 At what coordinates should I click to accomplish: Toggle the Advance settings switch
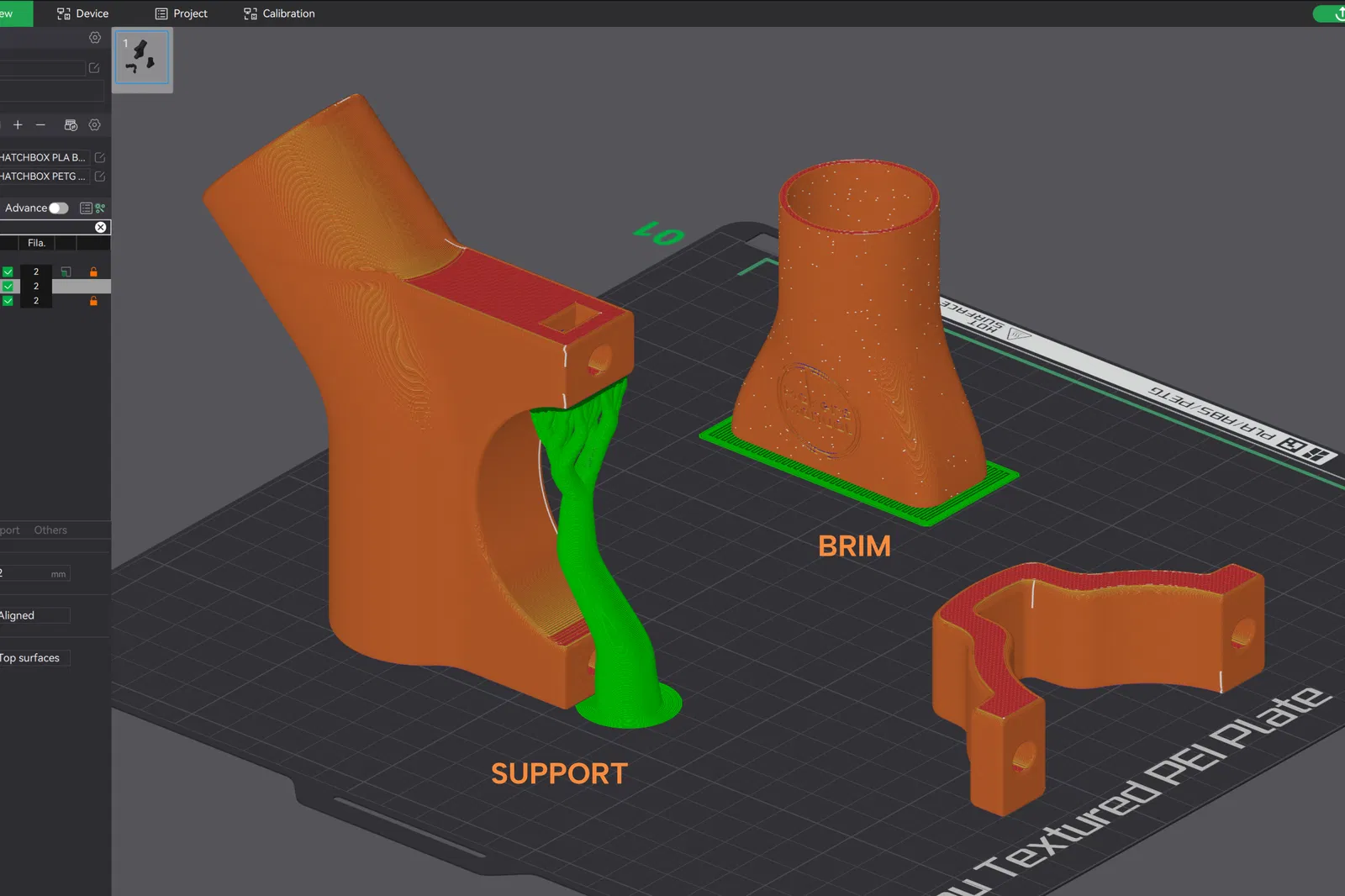coord(58,208)
